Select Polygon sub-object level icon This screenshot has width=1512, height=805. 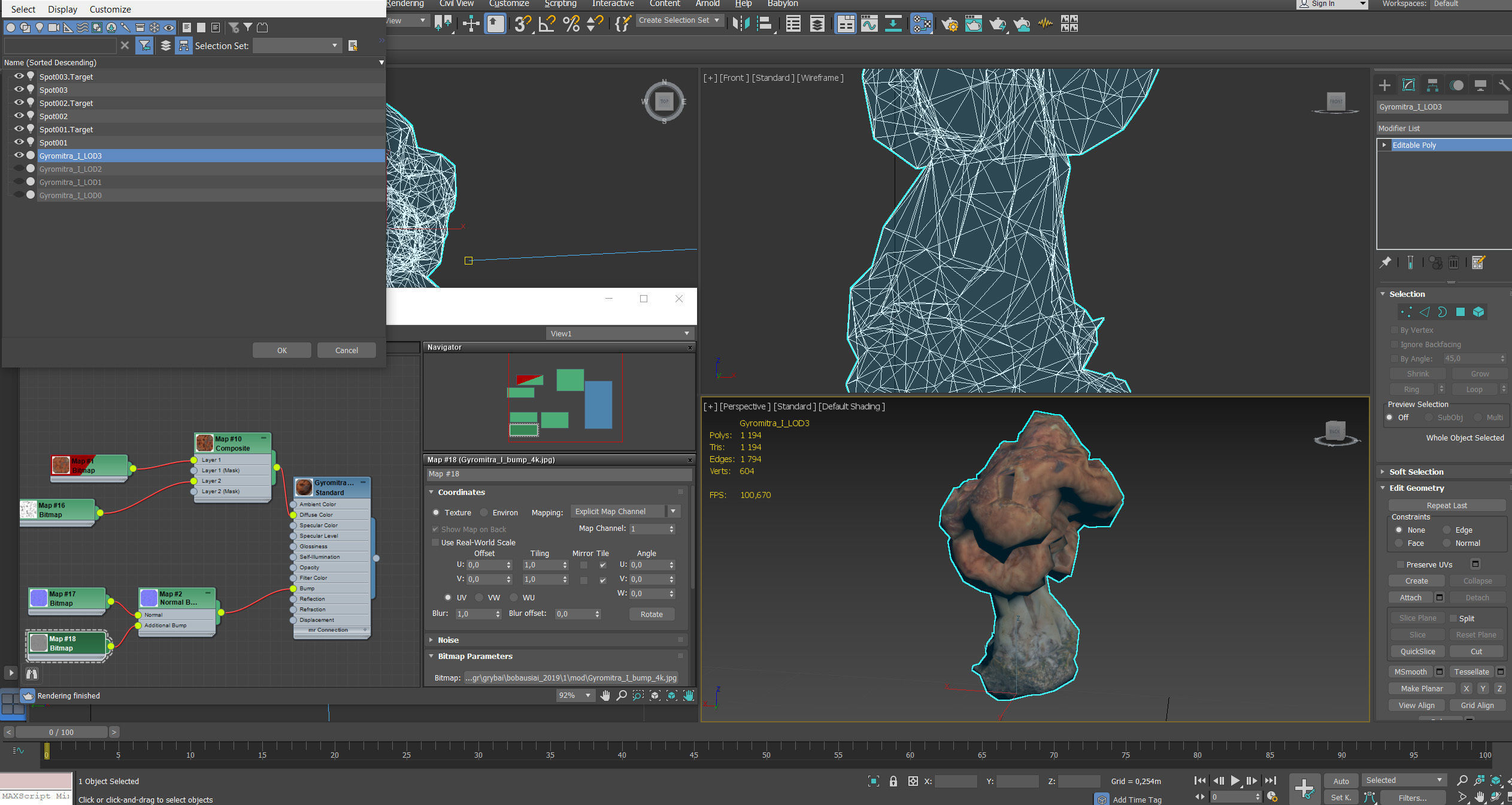tap(1461, 312)
